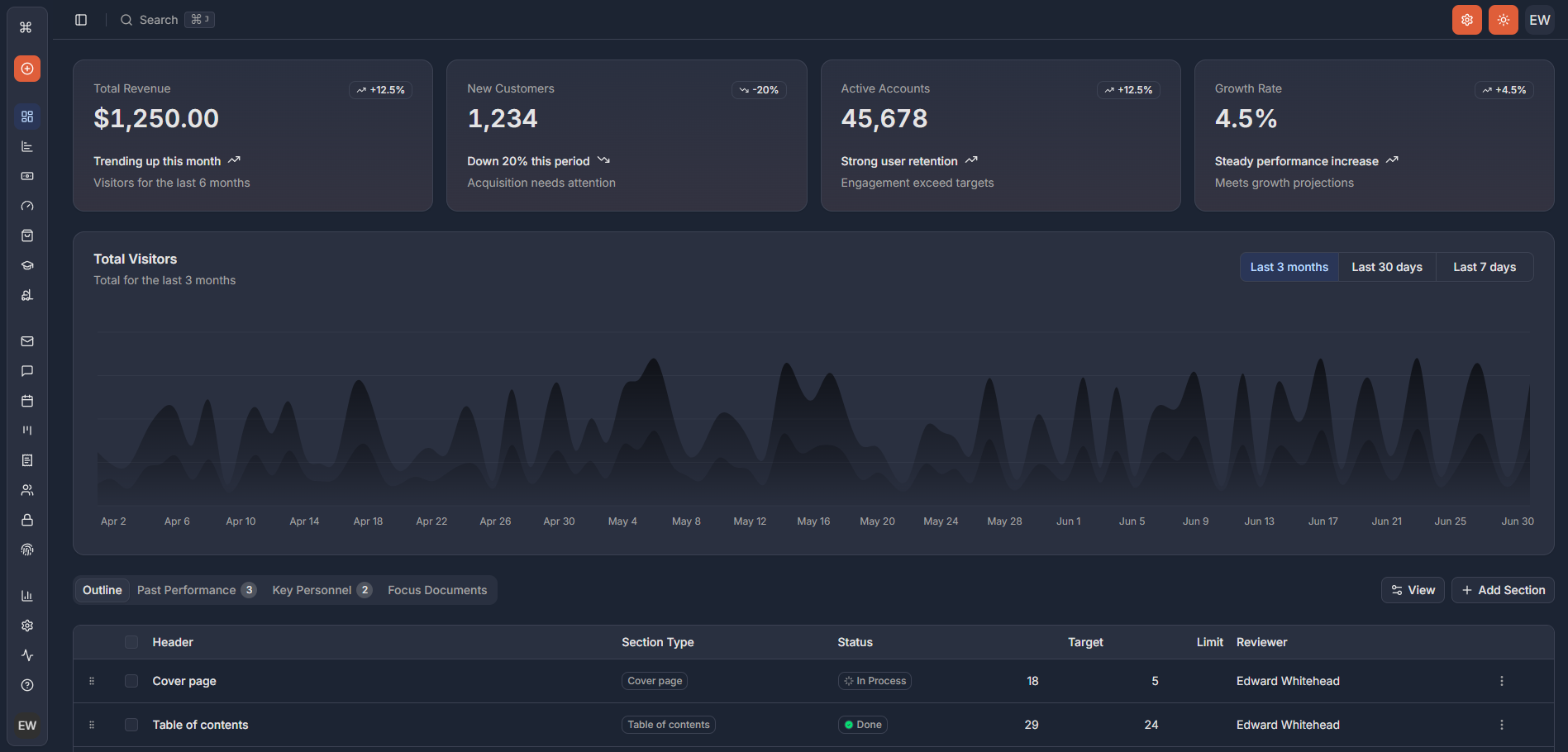This screenshot has width=1568, height=752.
Task: Toggle the theme with the sun icon
Action: pos(1503,19)
